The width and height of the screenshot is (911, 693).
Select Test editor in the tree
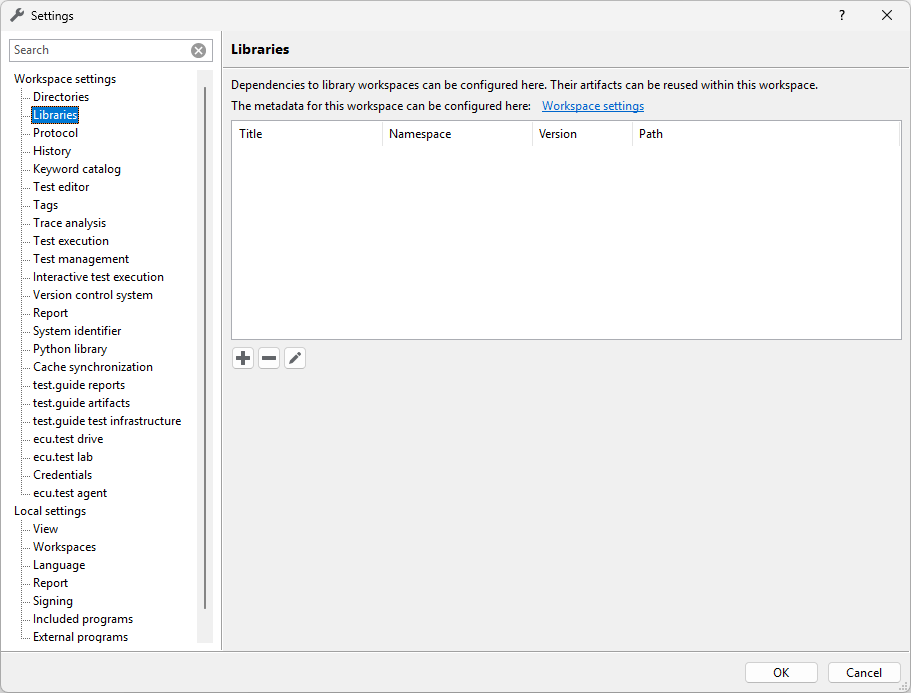pyautogui.click(x=61, y=187)
